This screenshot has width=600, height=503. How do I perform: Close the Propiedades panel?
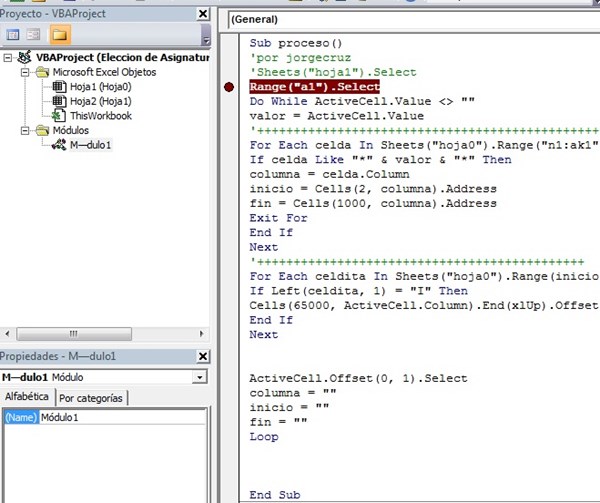point(204,357)
